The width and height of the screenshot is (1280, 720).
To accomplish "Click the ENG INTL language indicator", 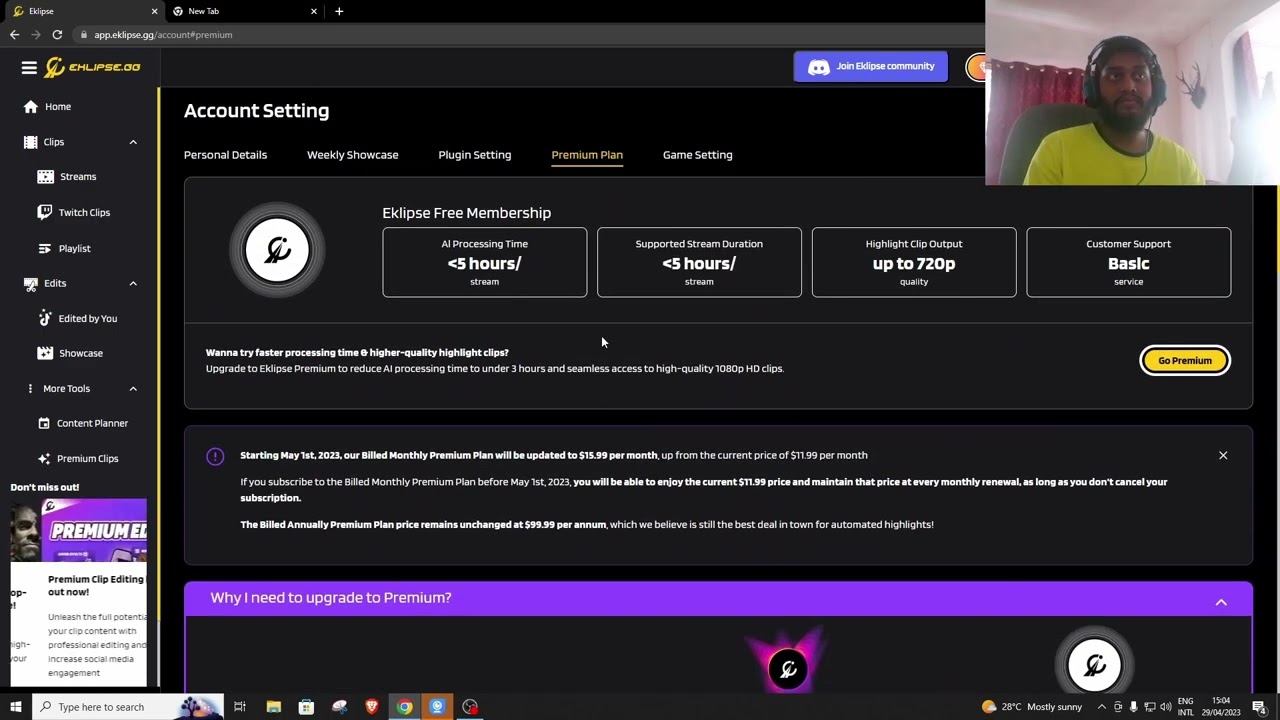I will (x=1185, y=707).
